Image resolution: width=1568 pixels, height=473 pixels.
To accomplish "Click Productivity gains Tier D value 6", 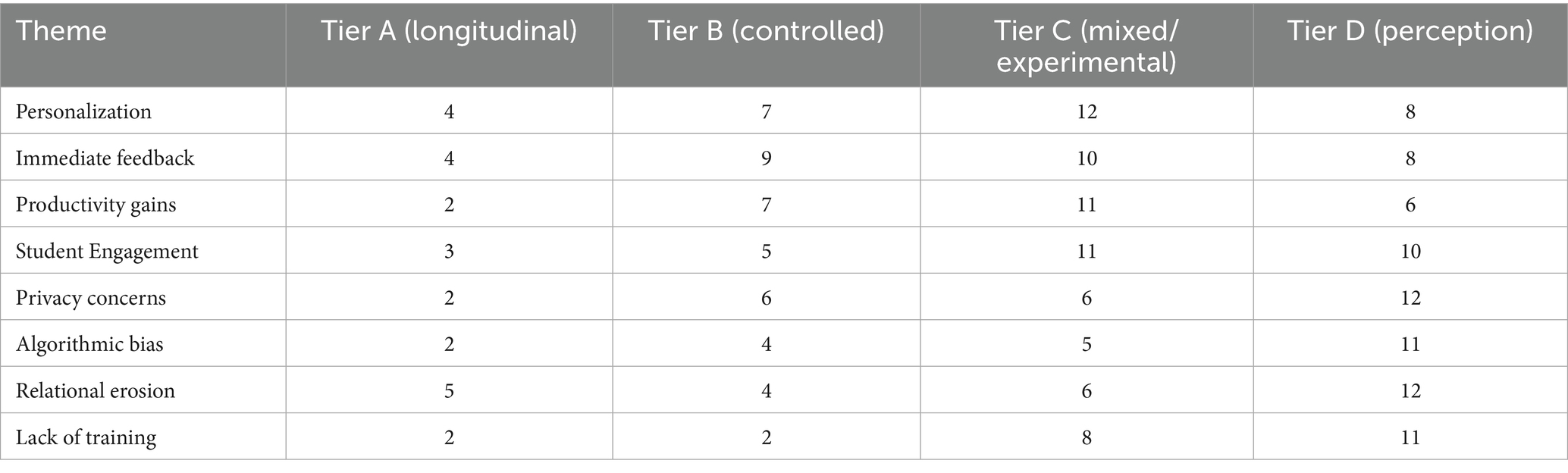I will point(1410,205).
